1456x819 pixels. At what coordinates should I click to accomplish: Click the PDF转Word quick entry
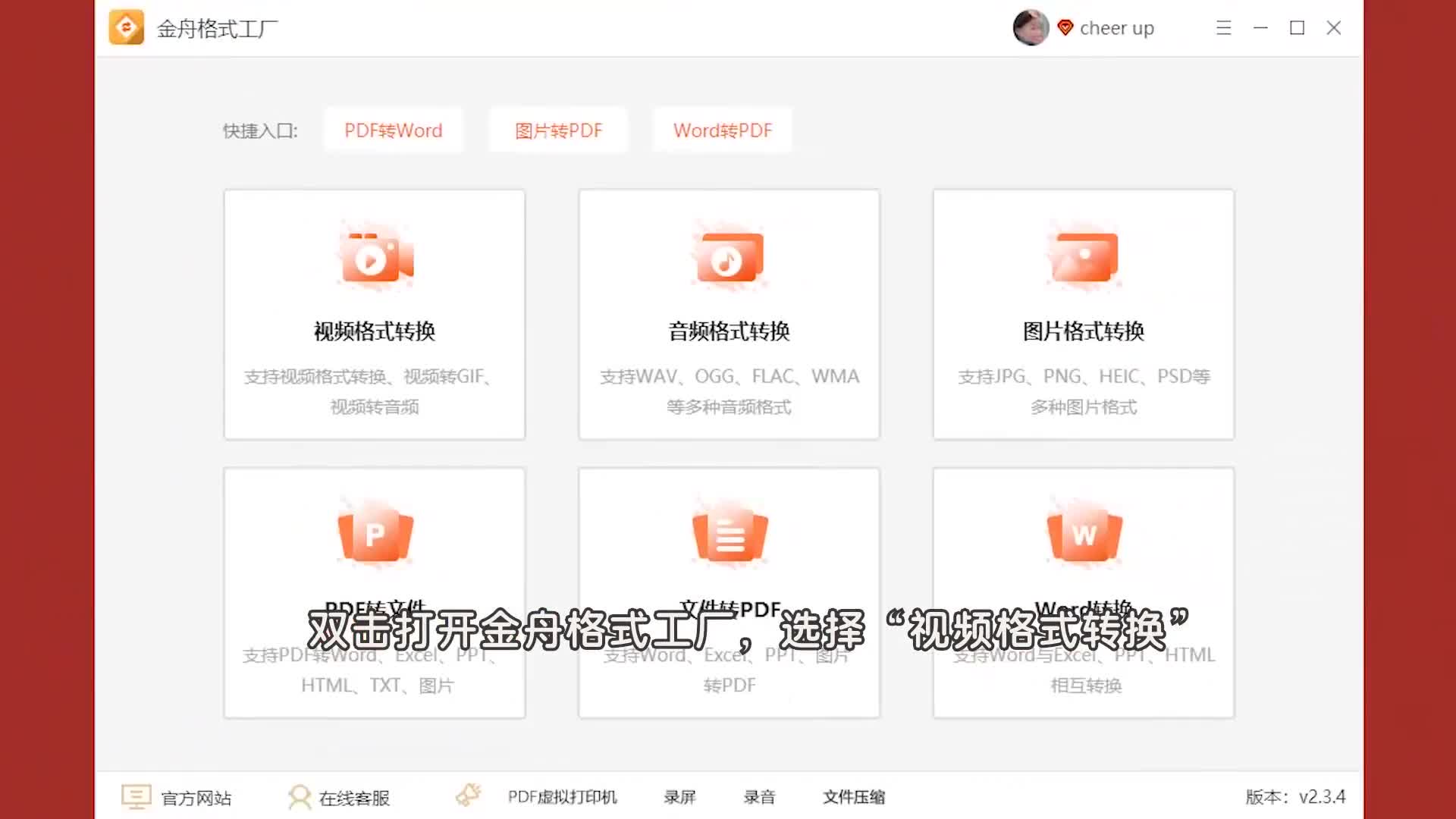pyautogui.click(x=393, y=130)
